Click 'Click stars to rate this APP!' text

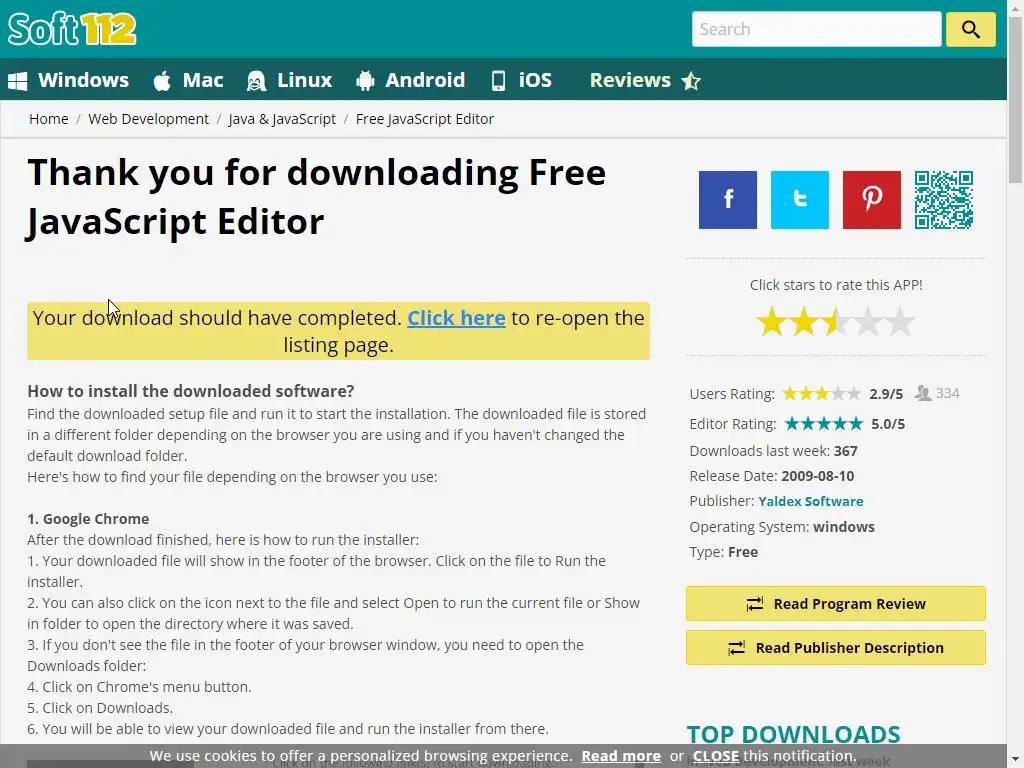click(836, 285)
